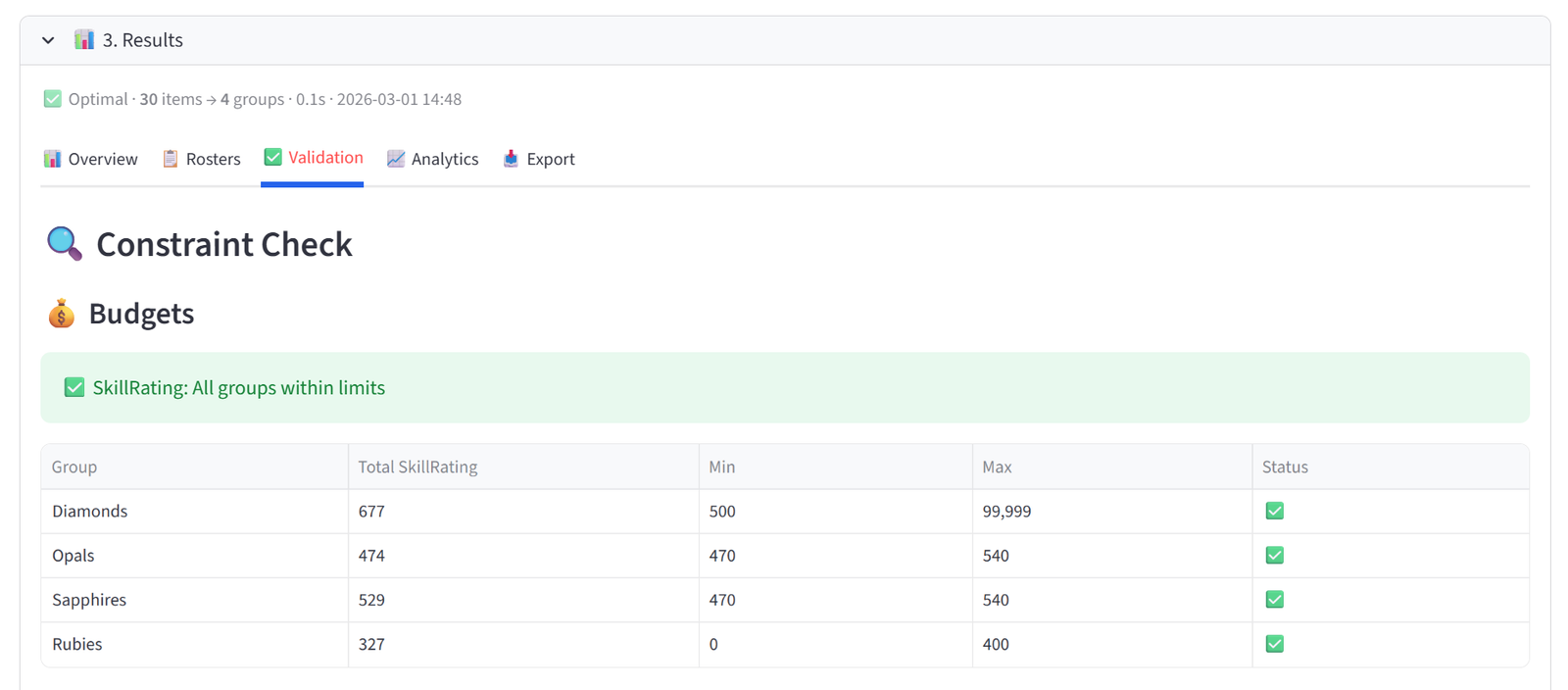This screenshot has height=690, width=1568.
Task: Open the Analytics tab
Action: 432,159
